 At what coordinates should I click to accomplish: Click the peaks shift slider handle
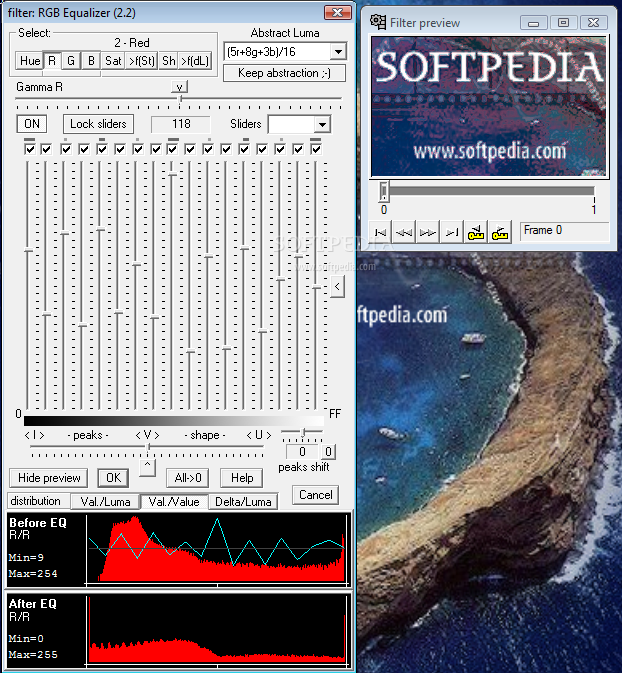point(303,432)
